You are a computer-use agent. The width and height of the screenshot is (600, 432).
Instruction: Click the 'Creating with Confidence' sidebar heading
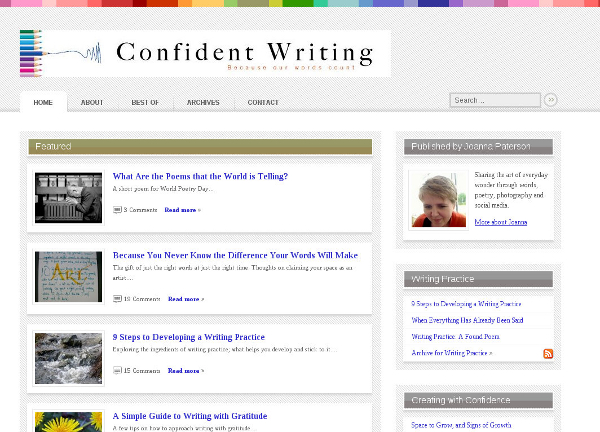point(478,400)
